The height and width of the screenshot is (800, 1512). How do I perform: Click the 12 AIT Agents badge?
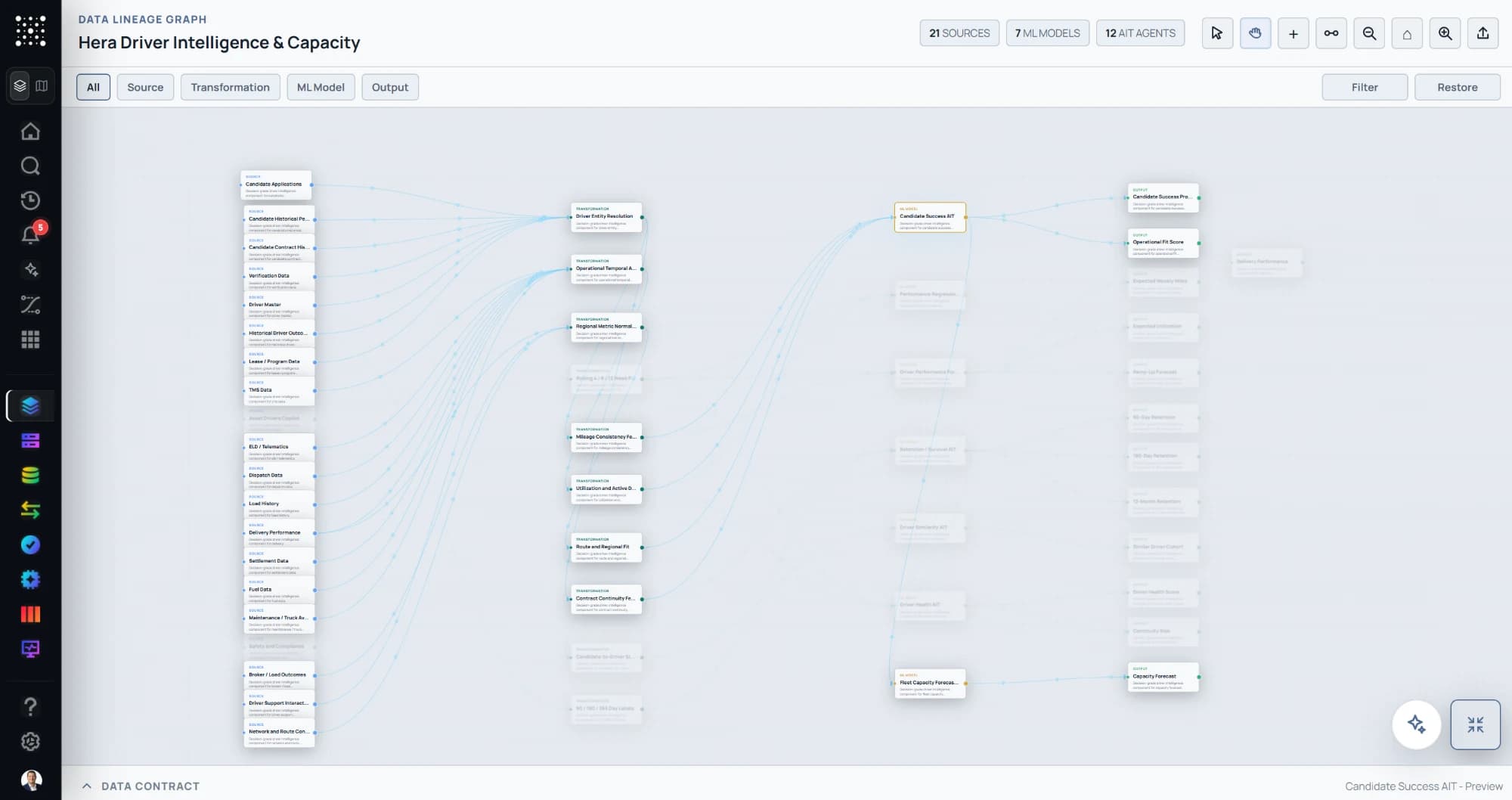[x=1140, y=33]
